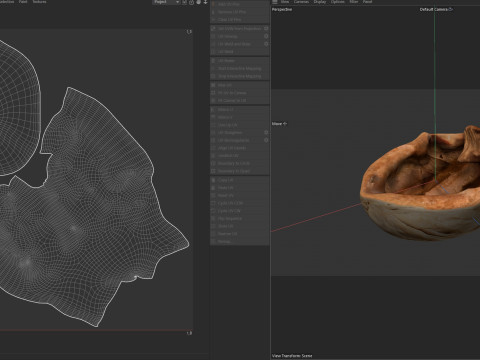
Task: Click Align UV Islands
Action: (239, 148)
